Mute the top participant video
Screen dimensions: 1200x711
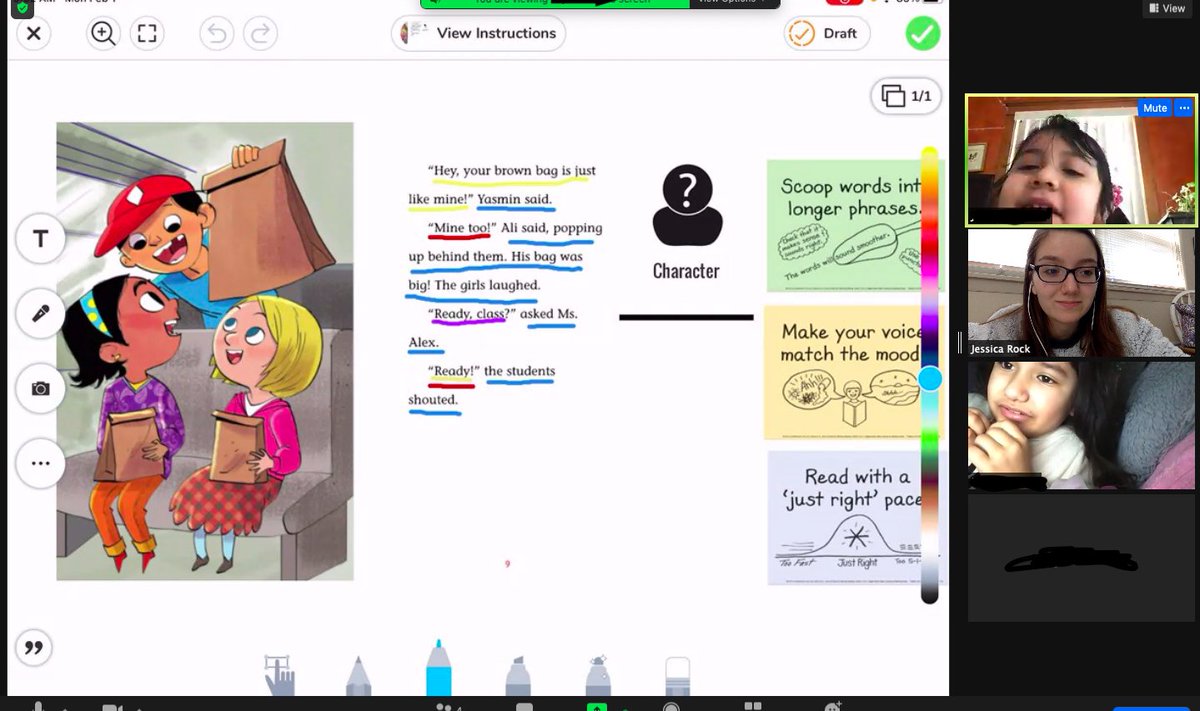tap(1155, 108)
